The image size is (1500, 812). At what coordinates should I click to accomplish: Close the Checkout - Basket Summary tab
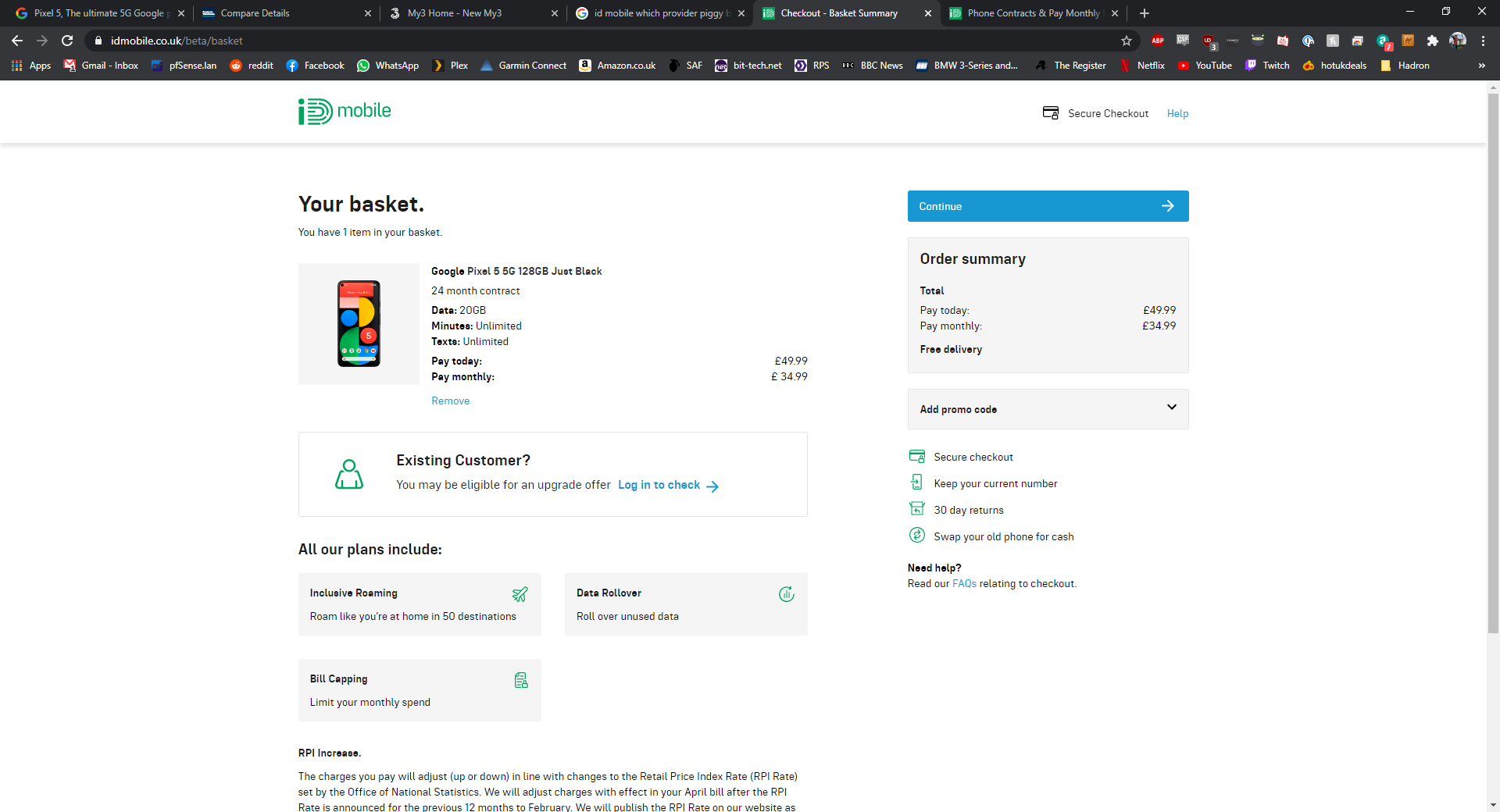(928, 13)
